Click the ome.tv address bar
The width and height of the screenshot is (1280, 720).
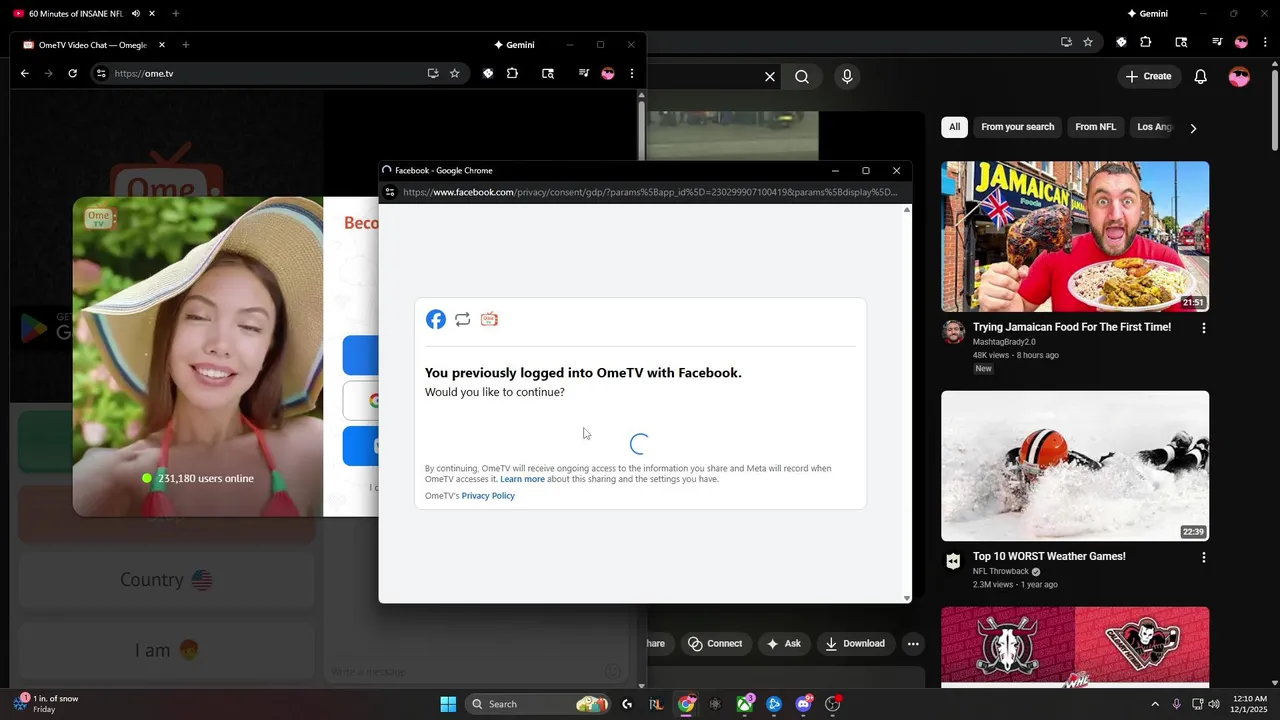point(265,73)
